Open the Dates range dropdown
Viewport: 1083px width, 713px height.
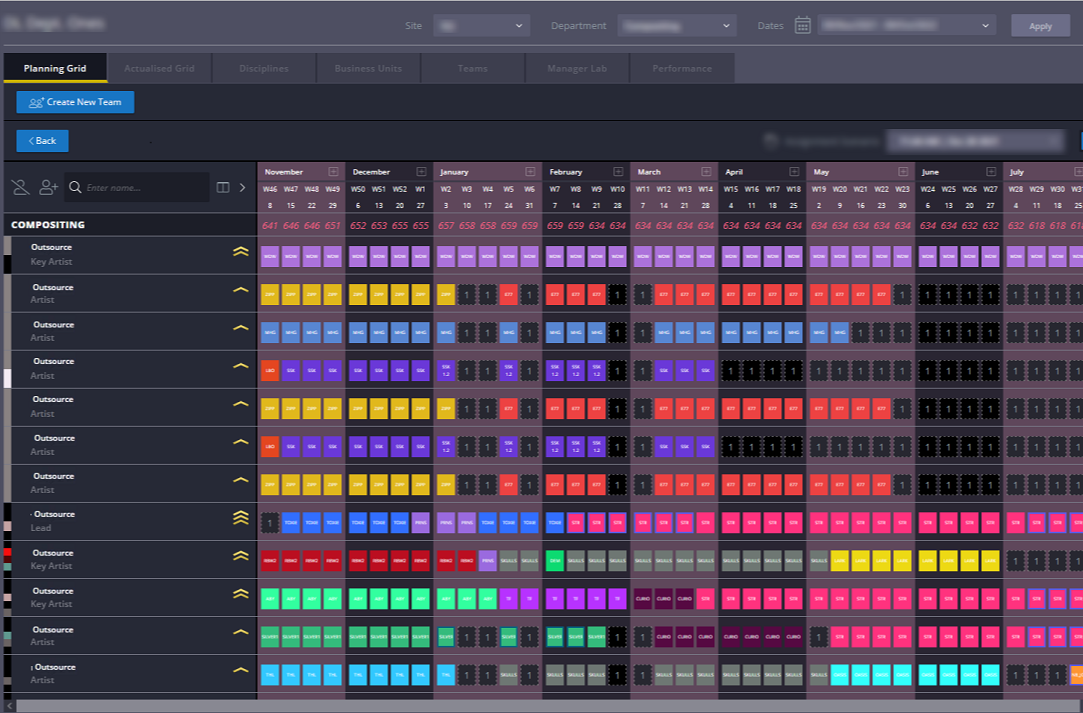[907, 26]
